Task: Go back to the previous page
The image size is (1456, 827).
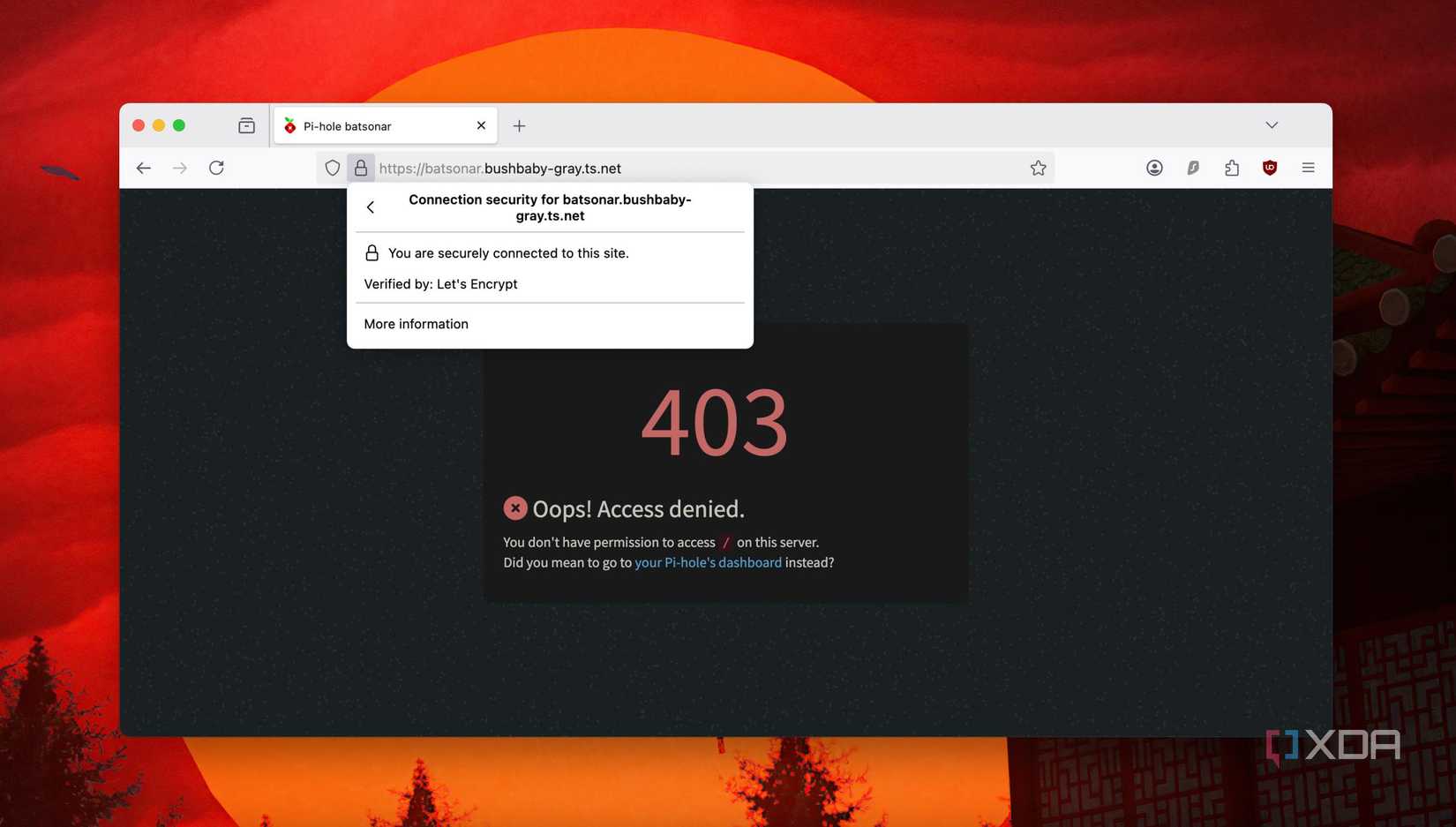Action: coord(143,168)
